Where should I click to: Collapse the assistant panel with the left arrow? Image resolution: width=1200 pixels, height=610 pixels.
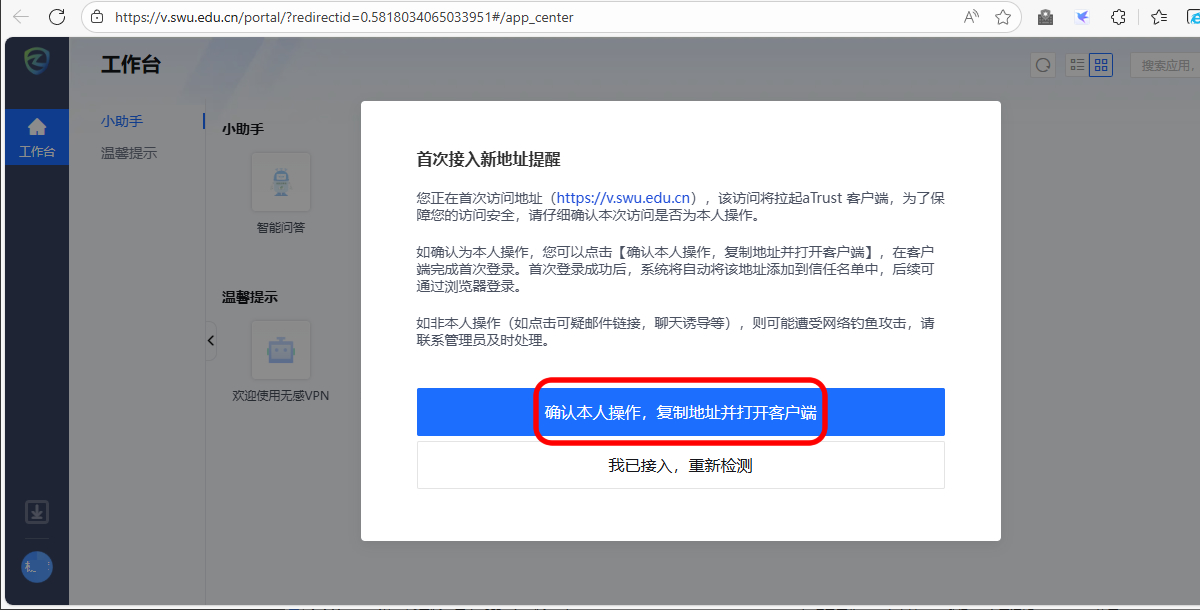pyautogui.click(x=210, y=340)
